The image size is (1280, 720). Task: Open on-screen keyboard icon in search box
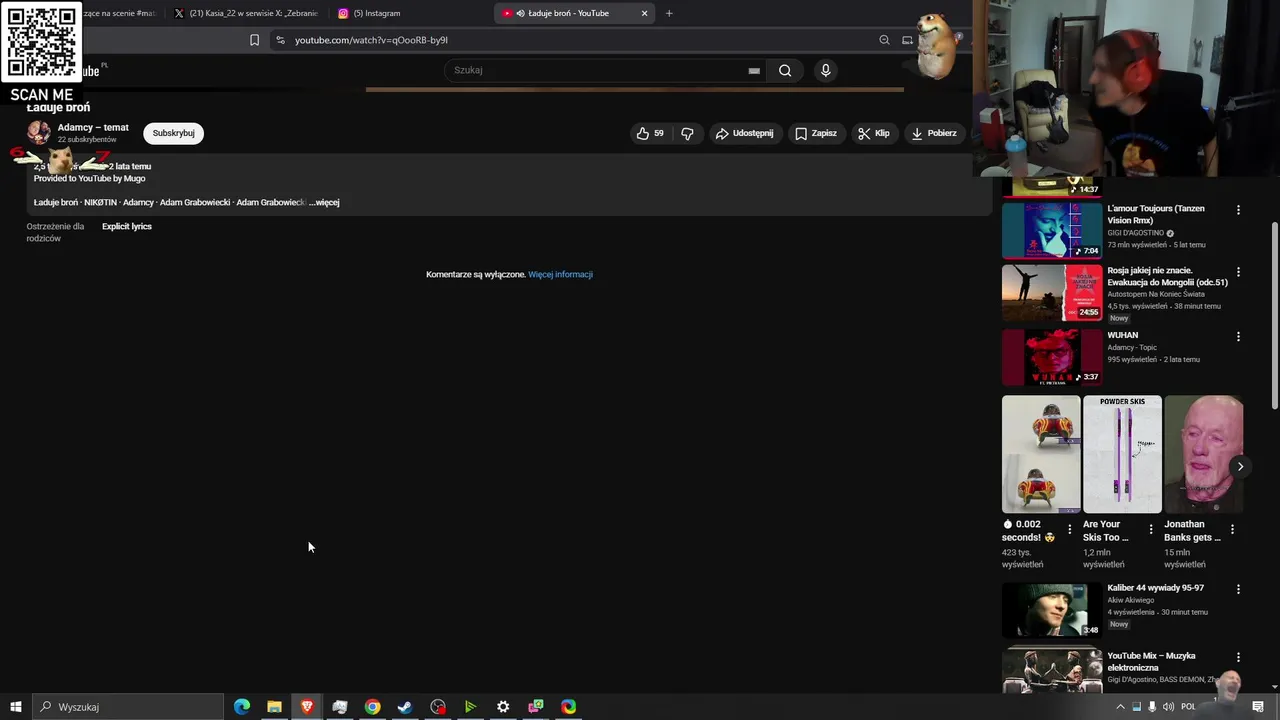tap(754, 70)
